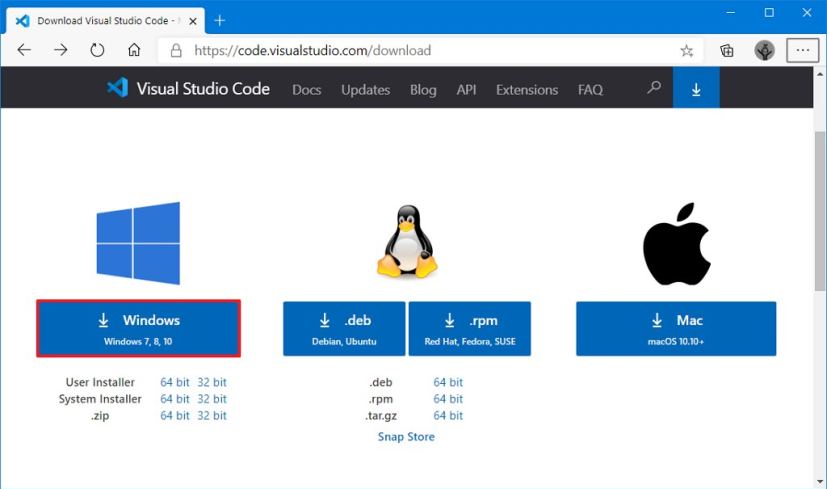Go back with the browser back arrow

tap(24, 50)
